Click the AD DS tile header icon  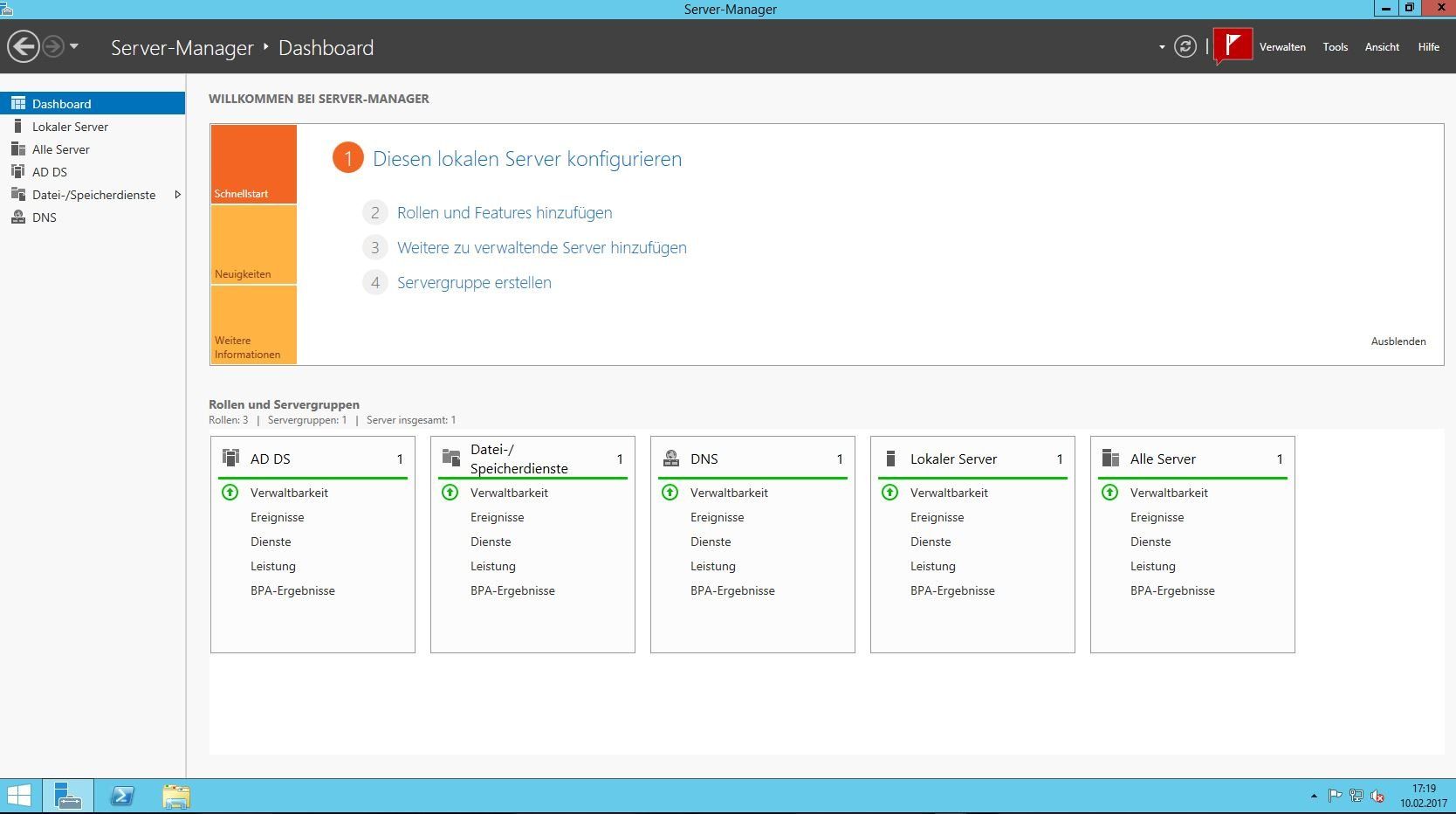point(230,458)
